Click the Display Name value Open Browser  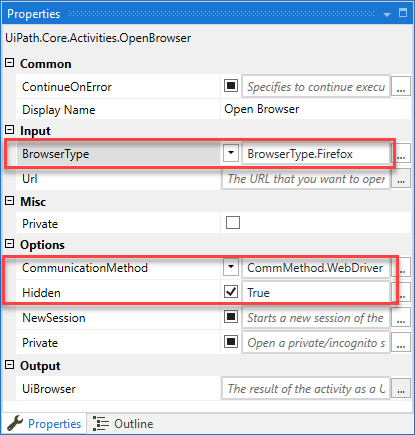pos(262,109)
